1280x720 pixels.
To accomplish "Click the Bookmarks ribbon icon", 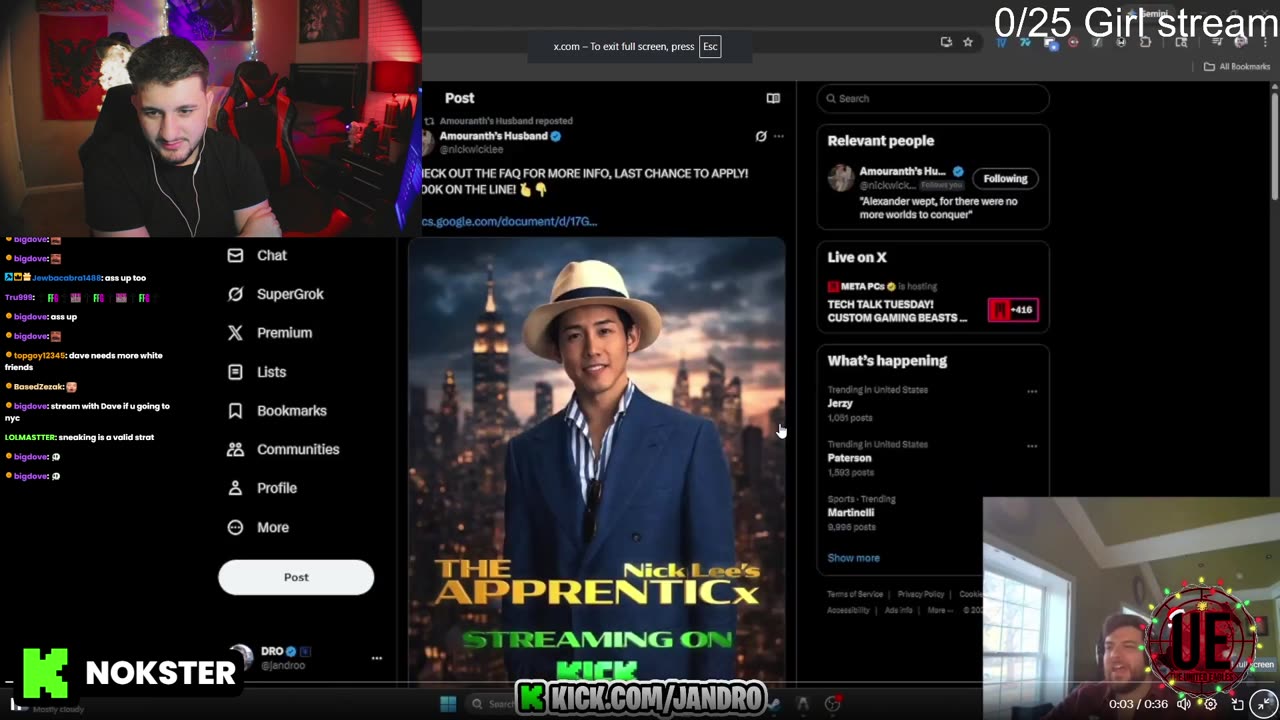I will coord(235,411).
